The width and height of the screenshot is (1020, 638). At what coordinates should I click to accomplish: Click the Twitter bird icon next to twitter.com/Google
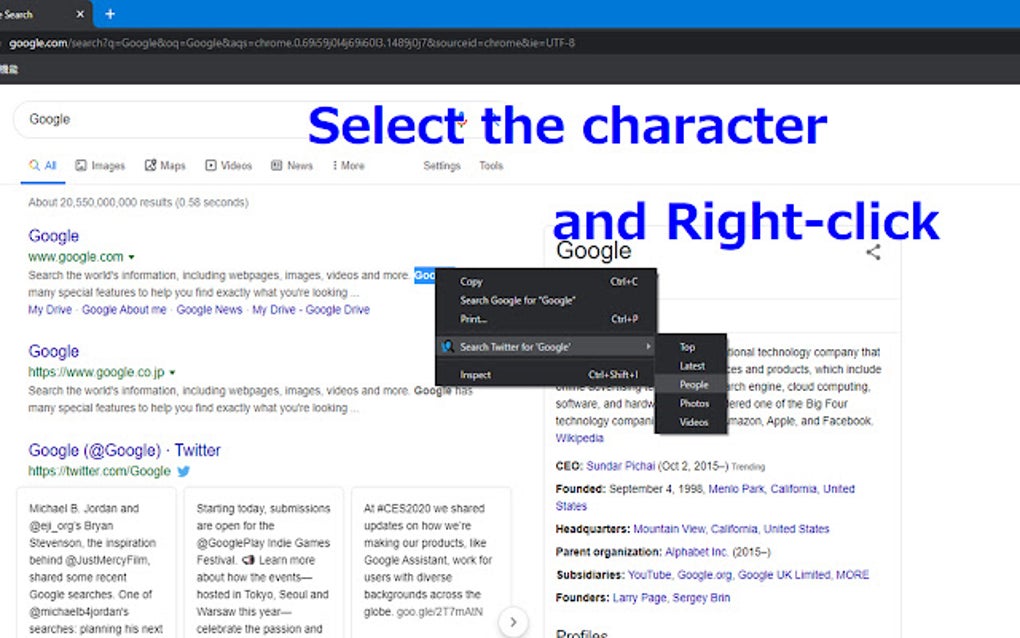pyautogui.click(x=183, y=471)
